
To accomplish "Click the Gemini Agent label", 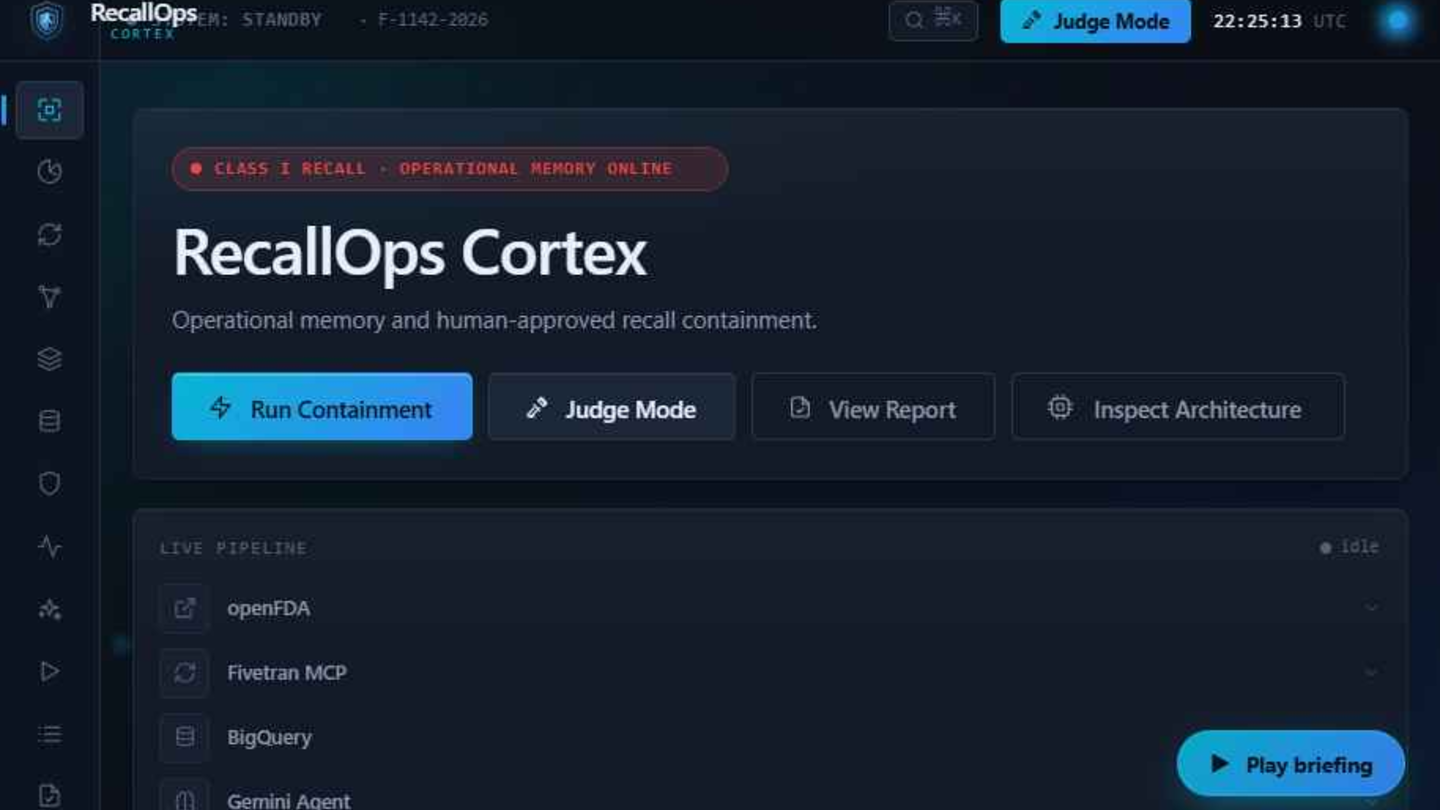I will (289, 801).
